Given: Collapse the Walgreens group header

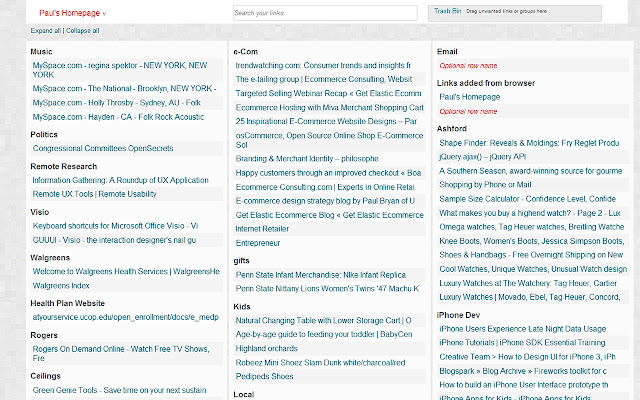Looking at the screenshot, I should 50,258.
